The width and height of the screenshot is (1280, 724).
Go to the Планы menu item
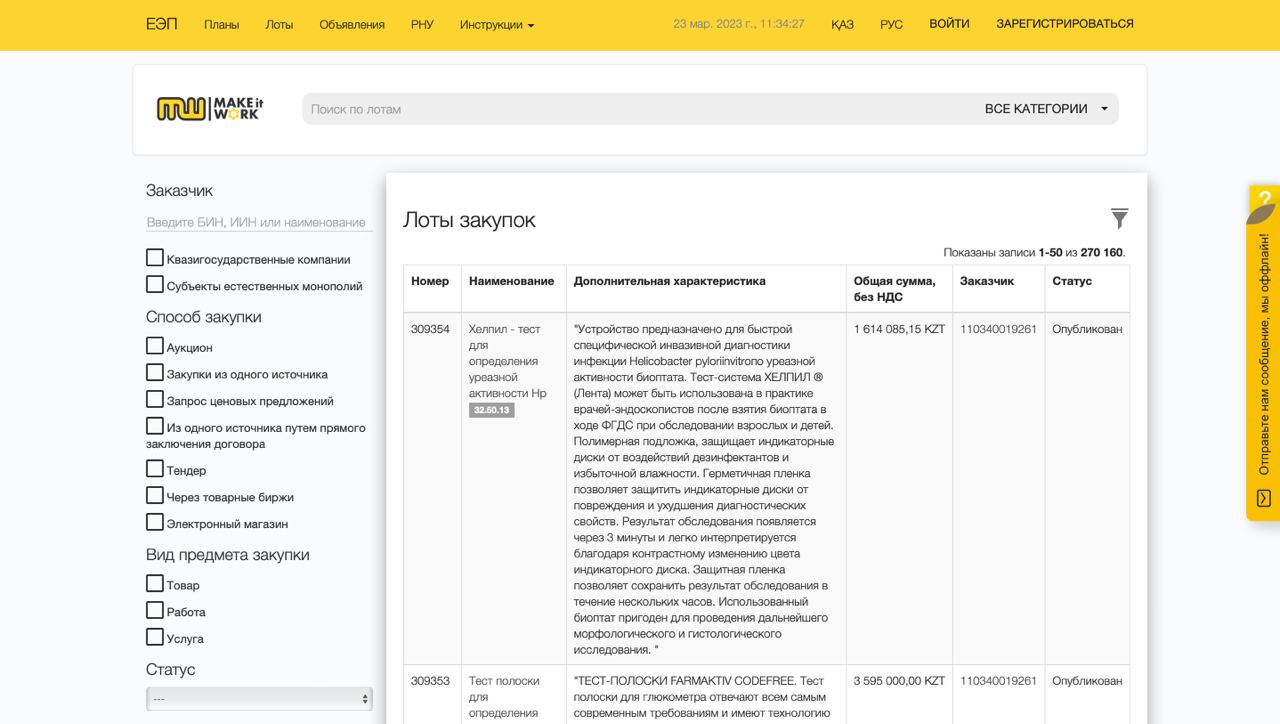click(x=221, y=25)
